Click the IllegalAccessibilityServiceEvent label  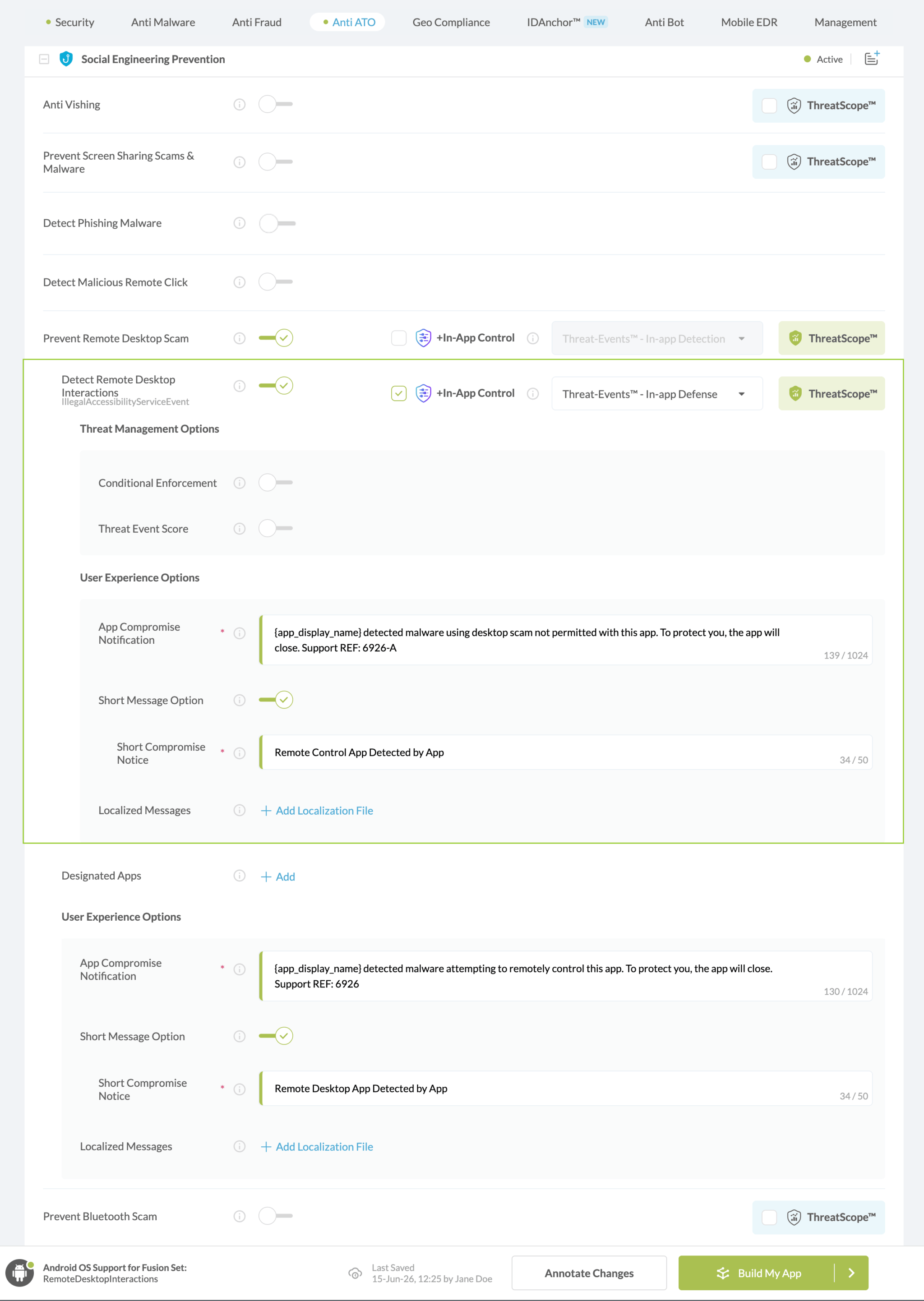(125, 402)
